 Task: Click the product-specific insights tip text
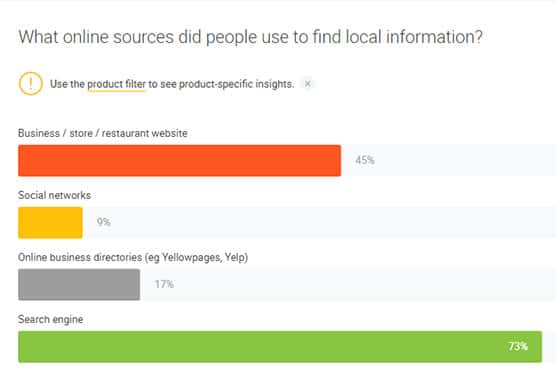[x=172, y=84]
